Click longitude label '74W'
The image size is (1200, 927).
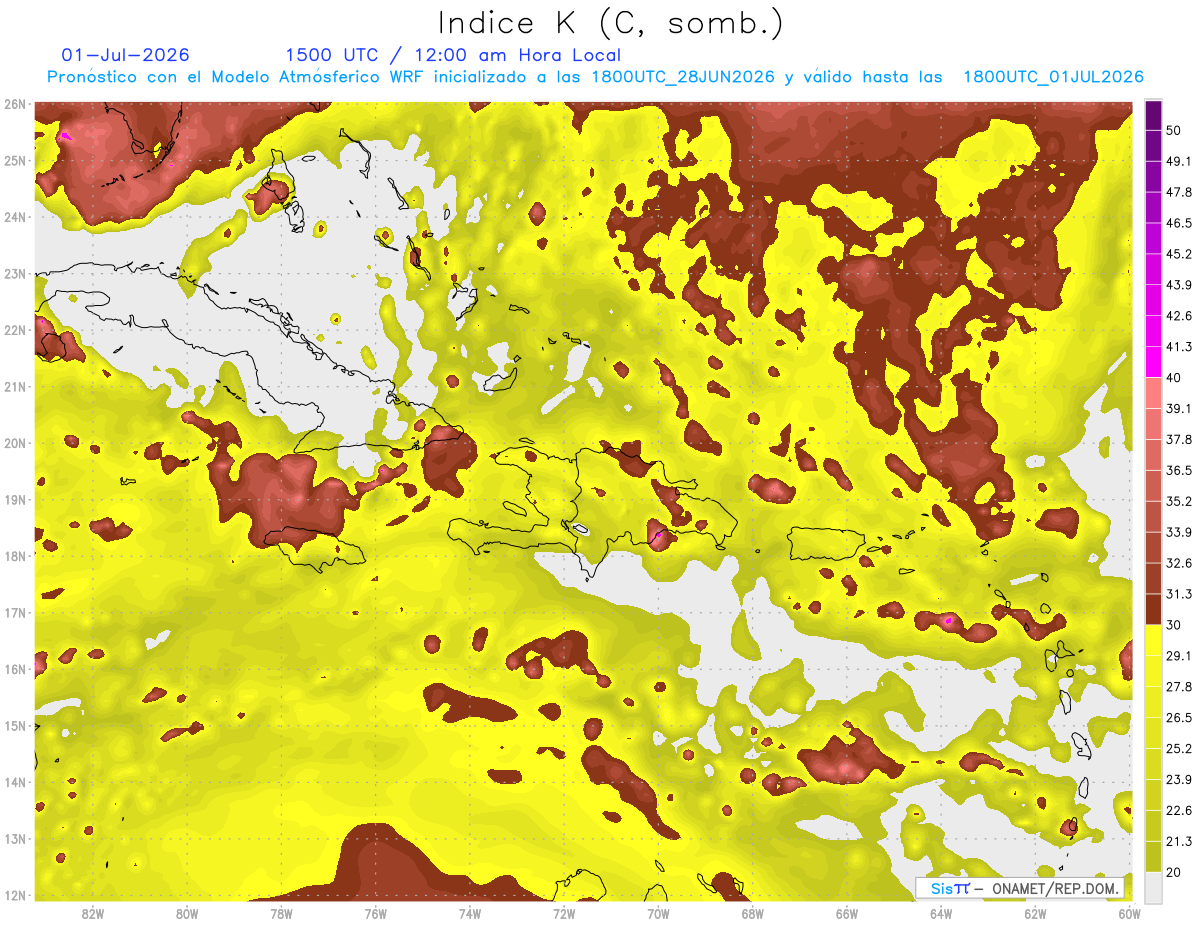click(x=470, y=913)
